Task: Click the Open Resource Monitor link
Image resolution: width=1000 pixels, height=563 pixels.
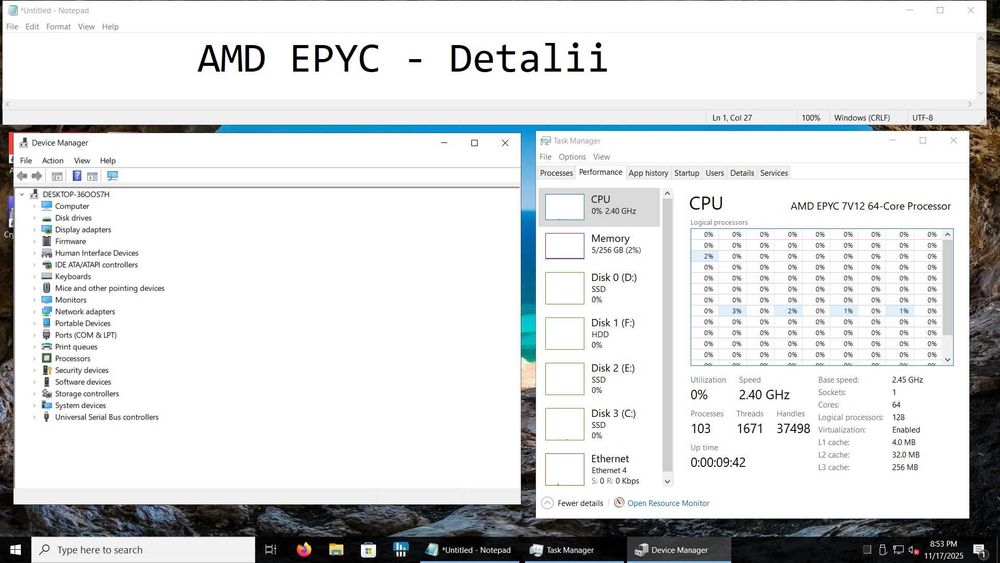Action: click(x=668, y=503)
